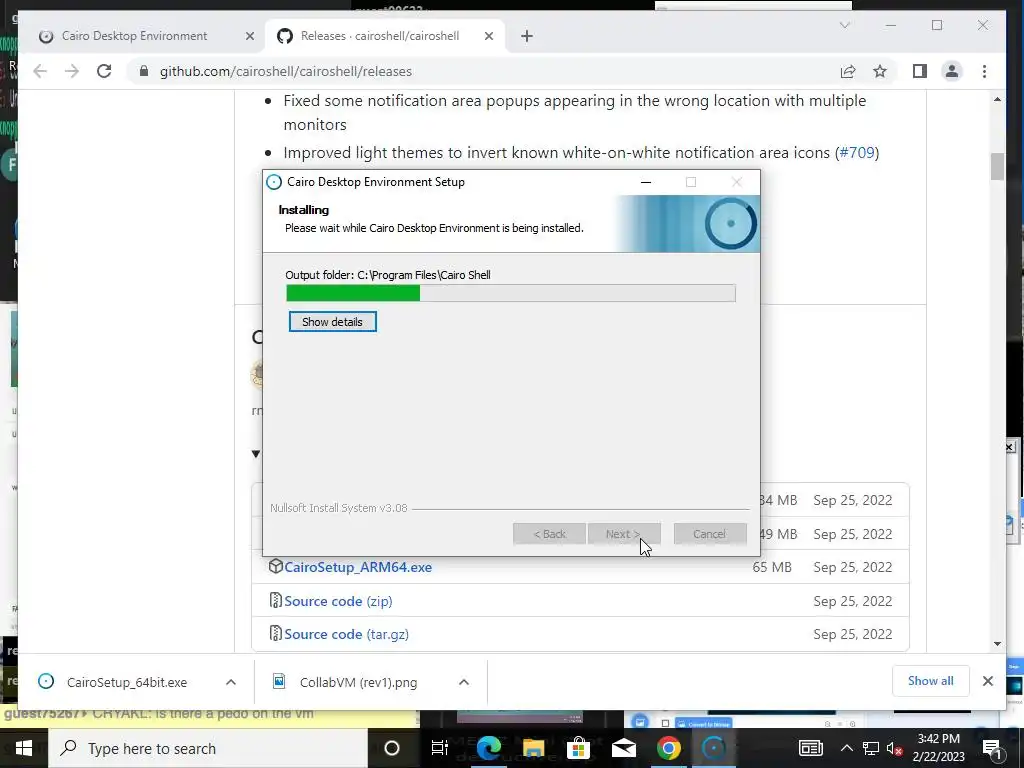Click the Sep 25, 2022 date beside CairoSetup_ARM64.exe

pyautogui.click(x=853, y=567)
